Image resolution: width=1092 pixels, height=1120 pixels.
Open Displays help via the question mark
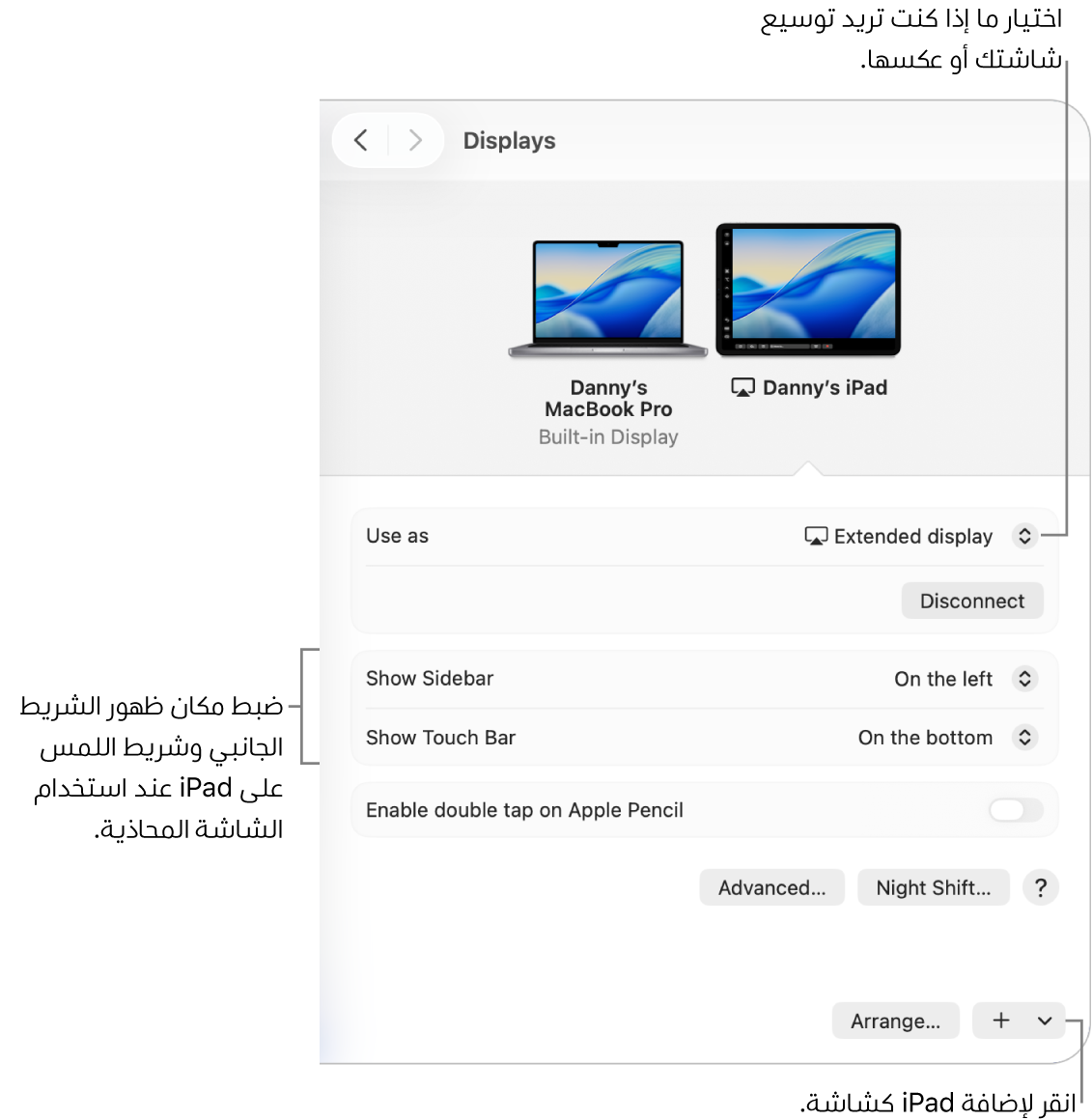point(1041,887)
